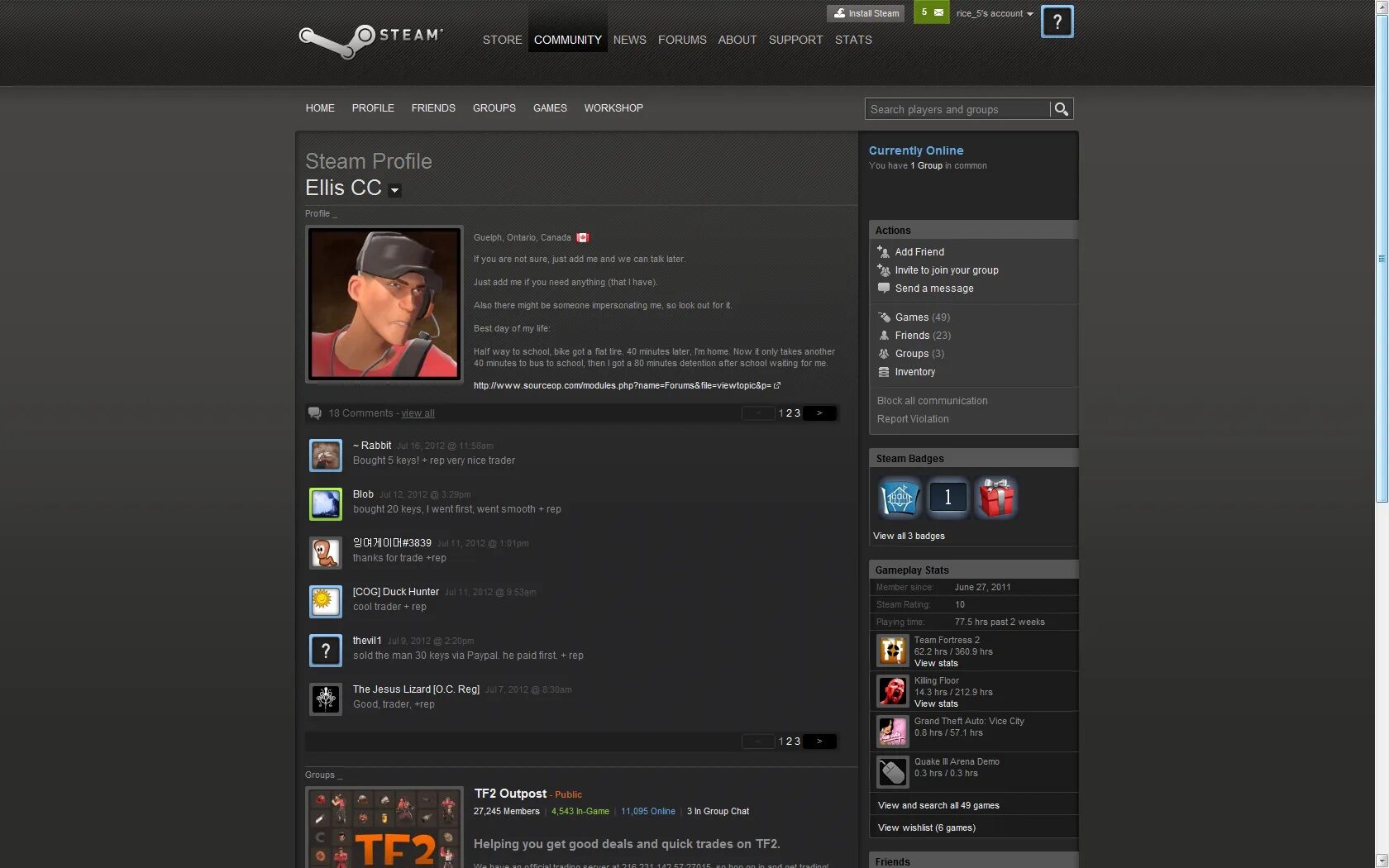Switch to the GAMES tab
Image resolution: width=1389 pixels, height=868 pixels.
tap(550, 108)
